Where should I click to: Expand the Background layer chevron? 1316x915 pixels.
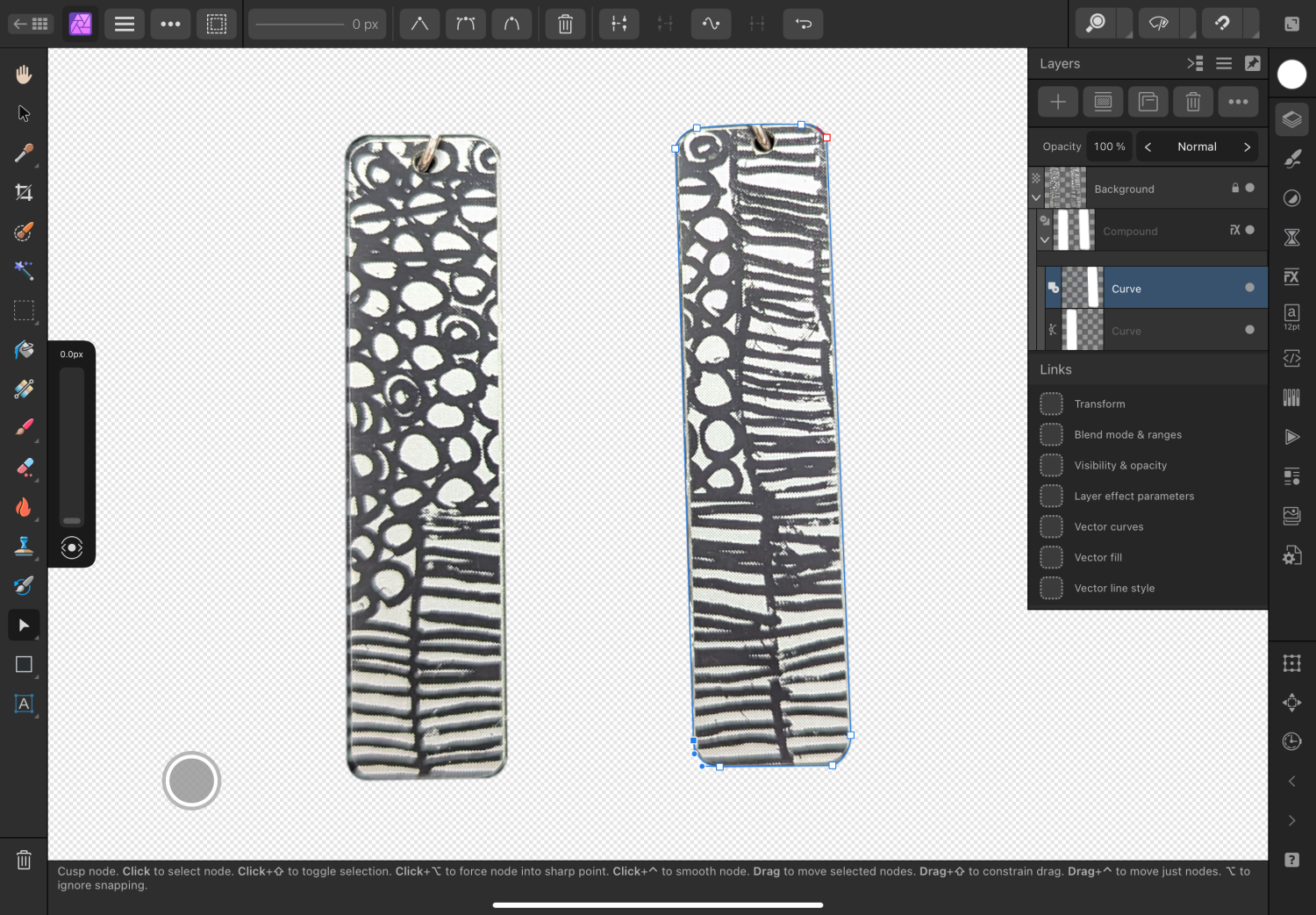click(x=1036, y=197)
